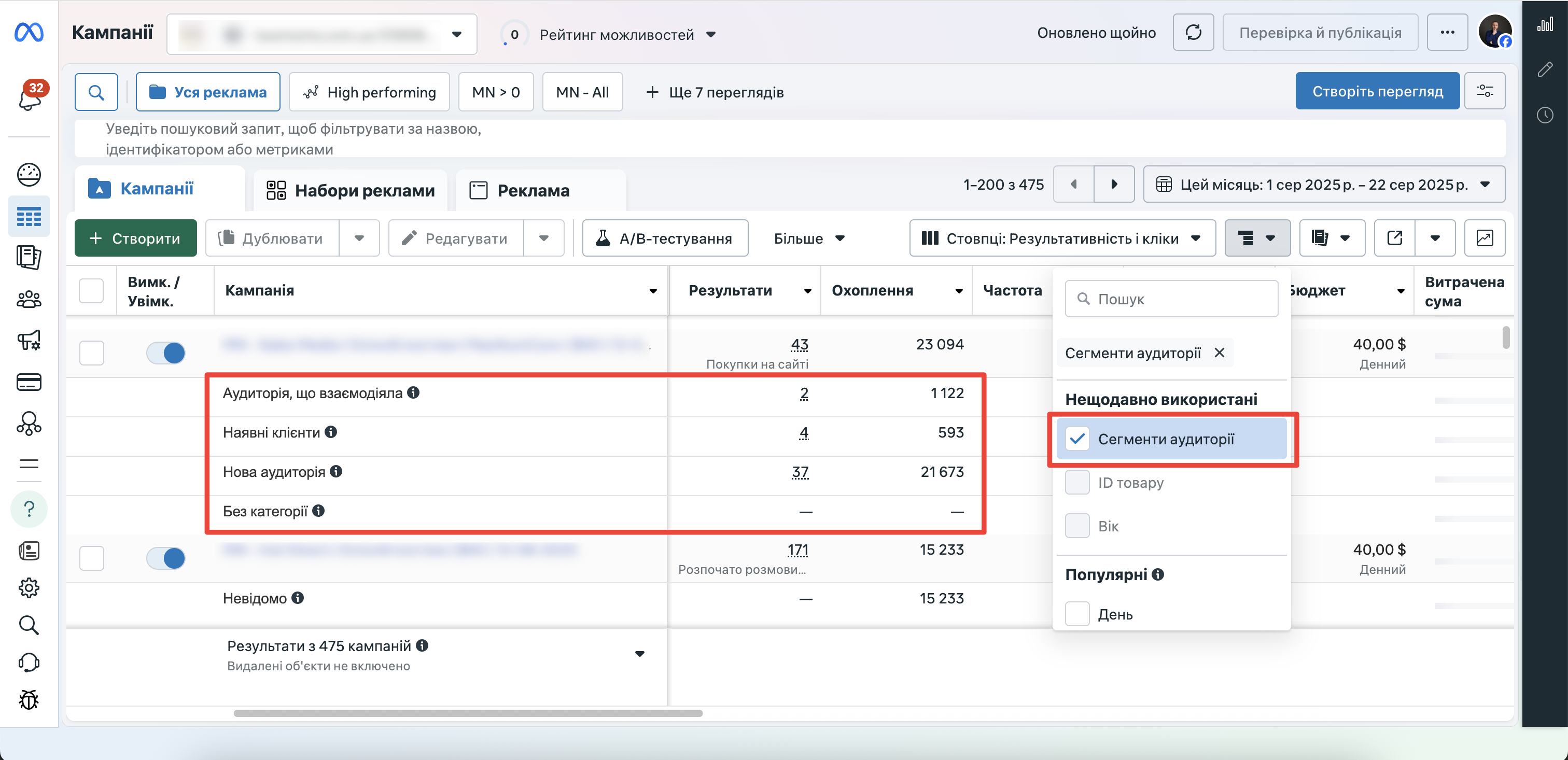Tick the checkbox of the 40,00 $ campaign with 171 results

pos(91,558)
